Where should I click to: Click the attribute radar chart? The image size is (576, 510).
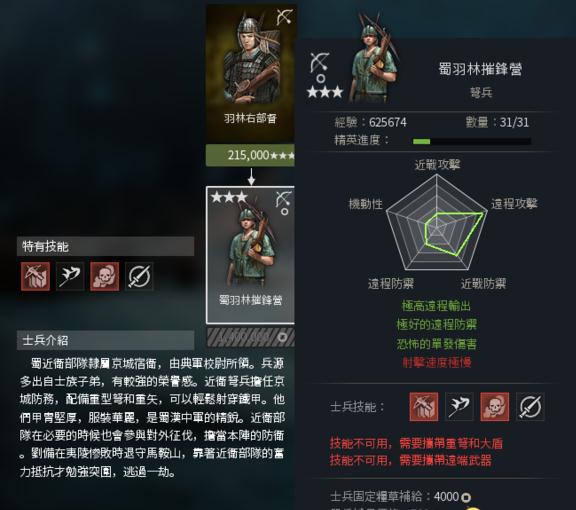pos(436,222)
